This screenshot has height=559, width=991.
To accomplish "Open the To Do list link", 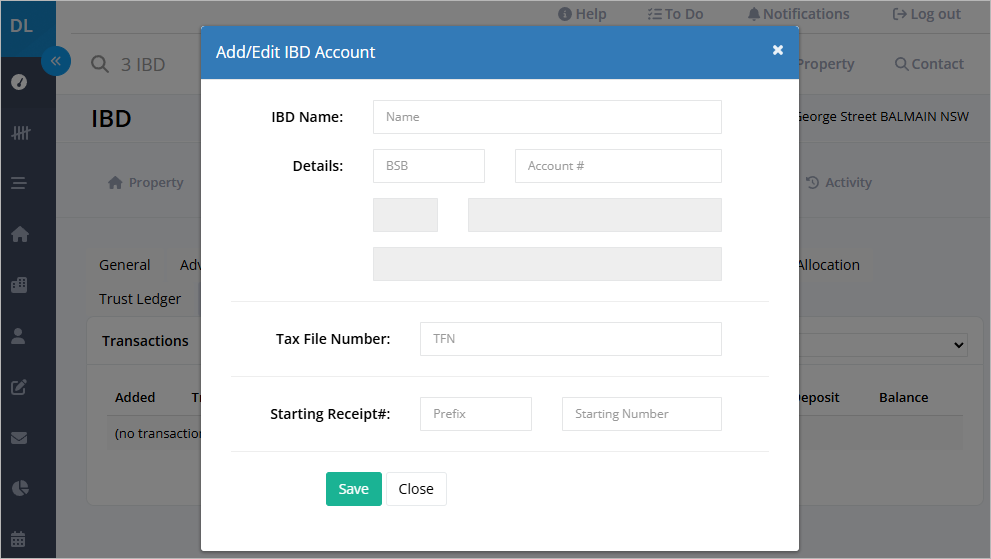I will click(x=675, y=14).
